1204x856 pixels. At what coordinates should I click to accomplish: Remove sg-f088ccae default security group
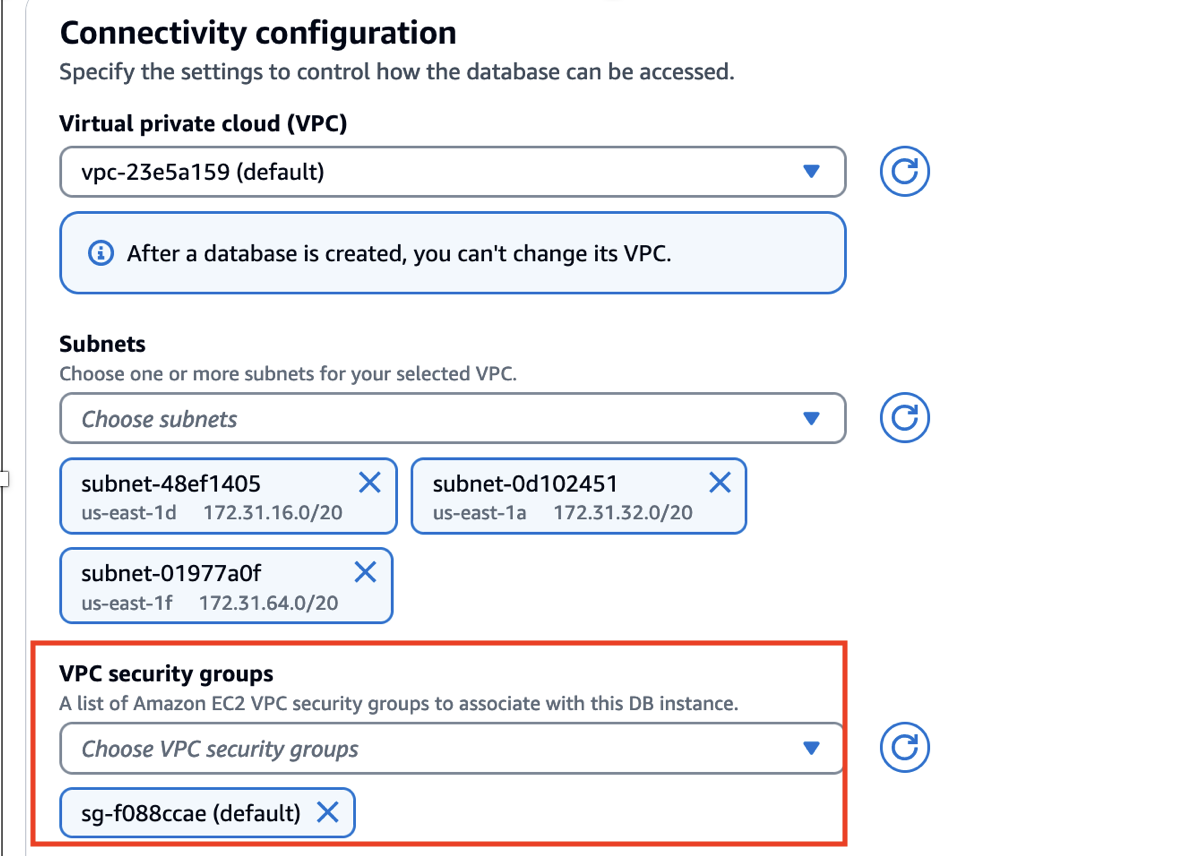[x=327, y=812]
